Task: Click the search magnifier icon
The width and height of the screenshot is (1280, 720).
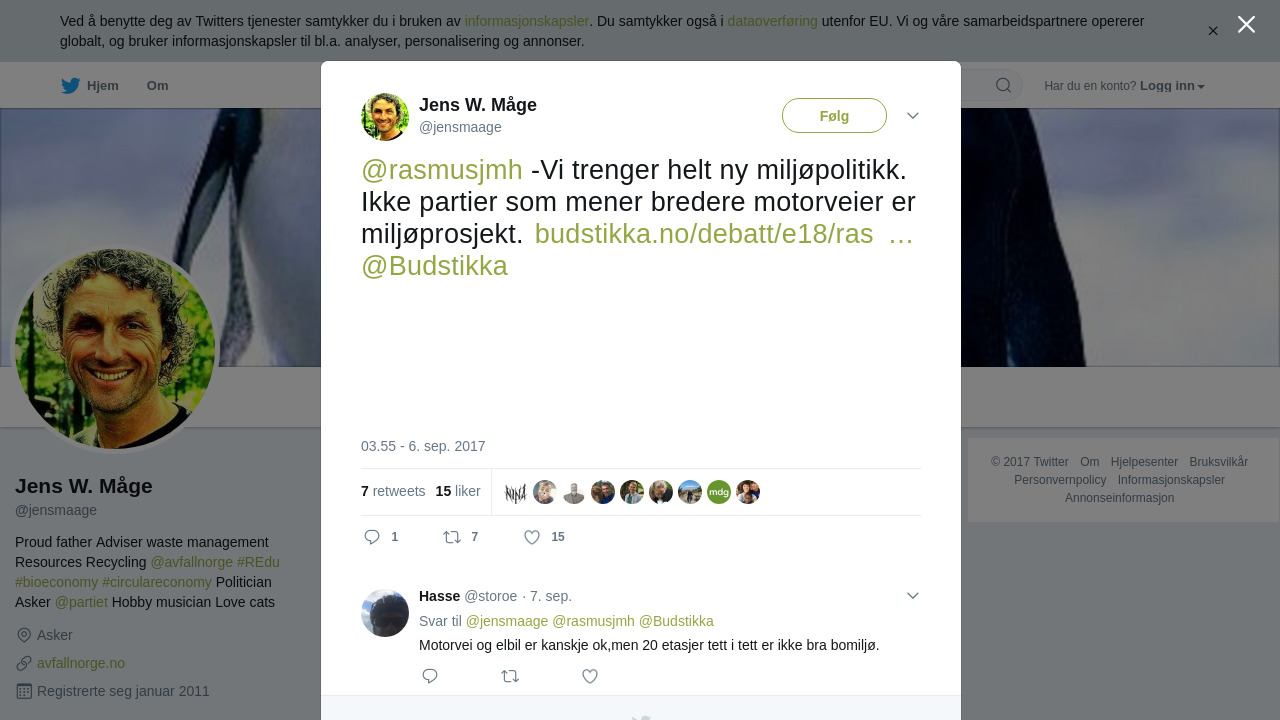Action: [x=1003, y=86]
